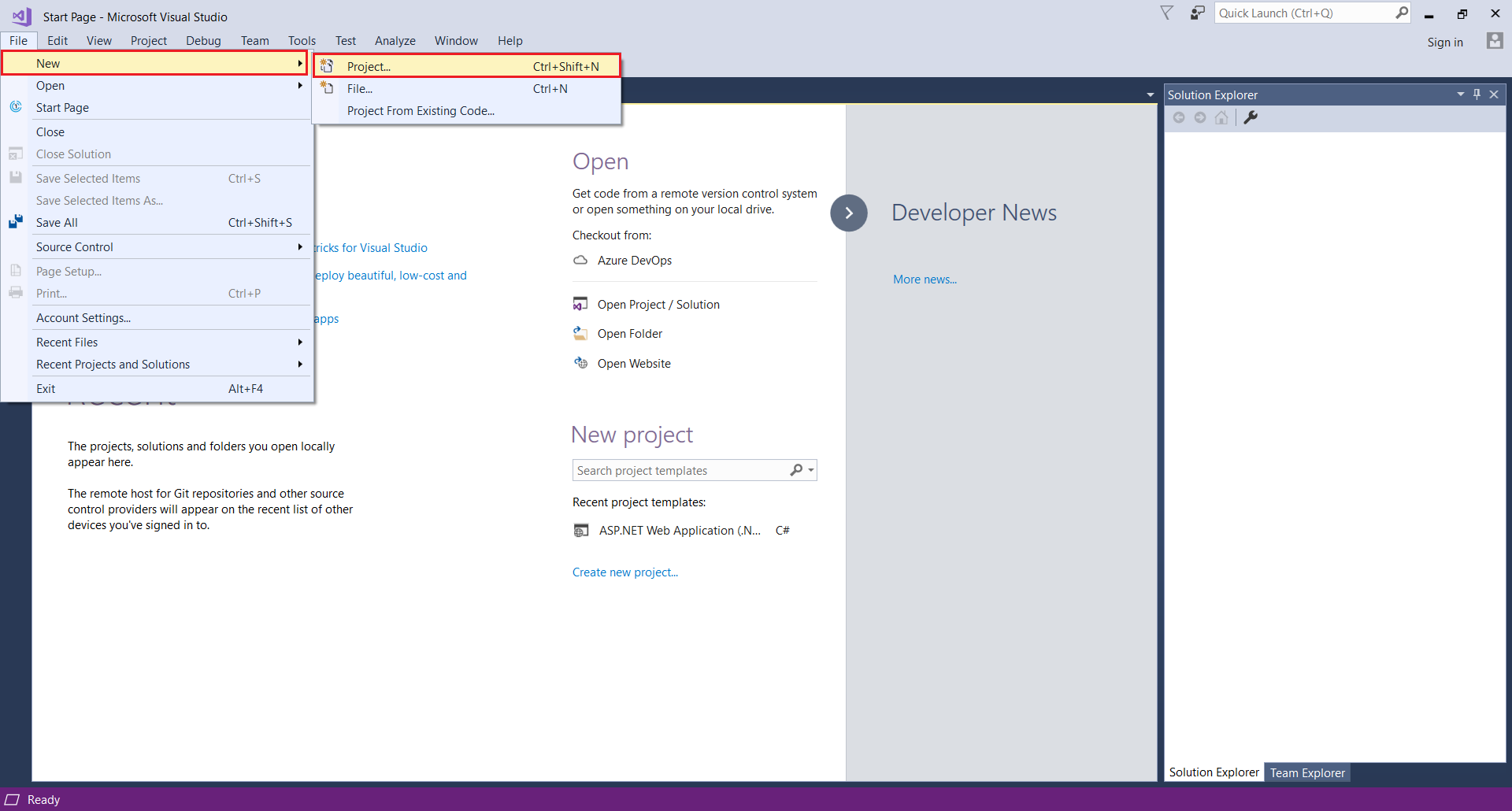
Task: Choose Exit in the File menu
Action: pos(157,388)
